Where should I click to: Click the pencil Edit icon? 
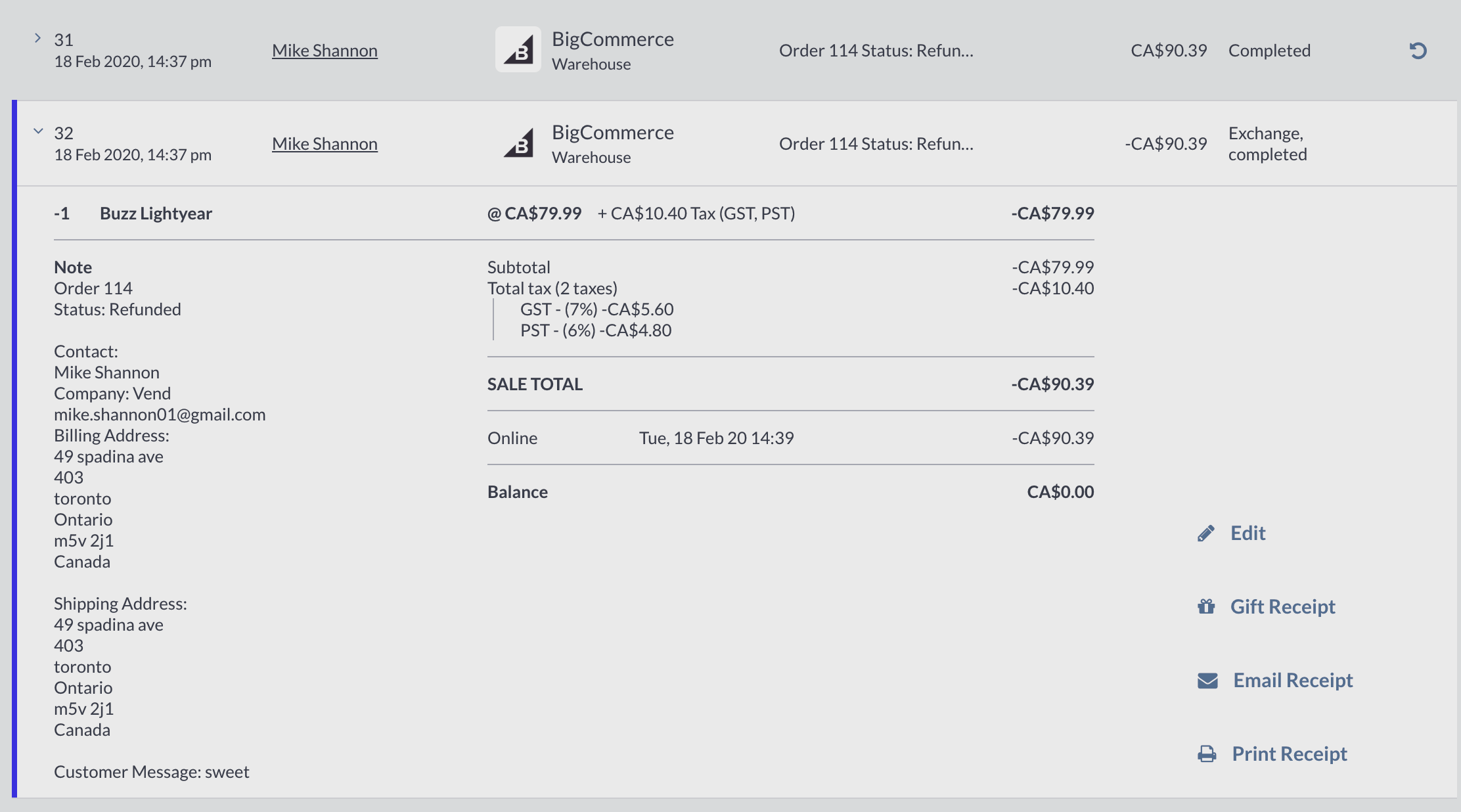point(1206,533)
